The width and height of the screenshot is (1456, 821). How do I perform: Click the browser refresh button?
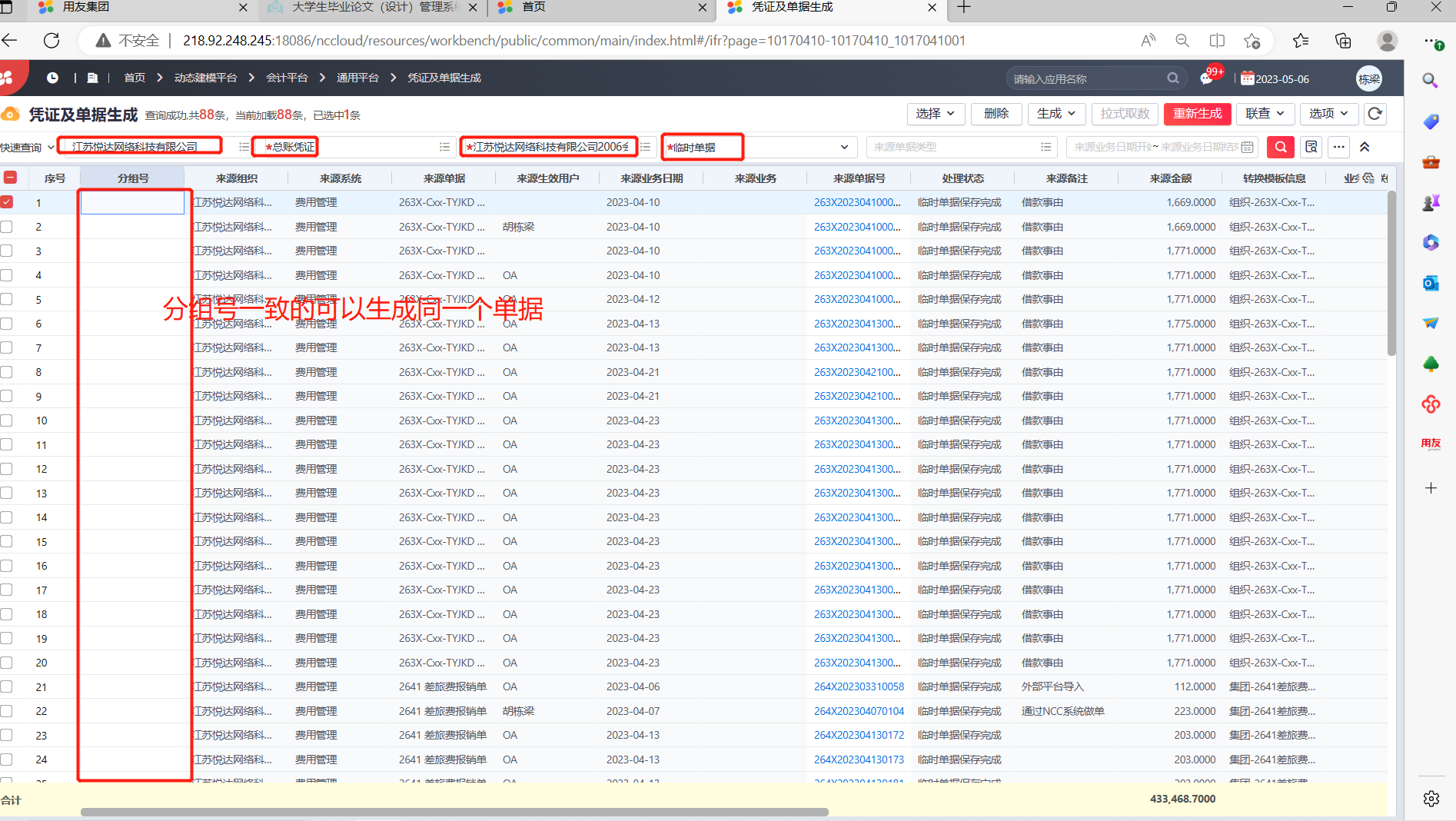point(52,40)
